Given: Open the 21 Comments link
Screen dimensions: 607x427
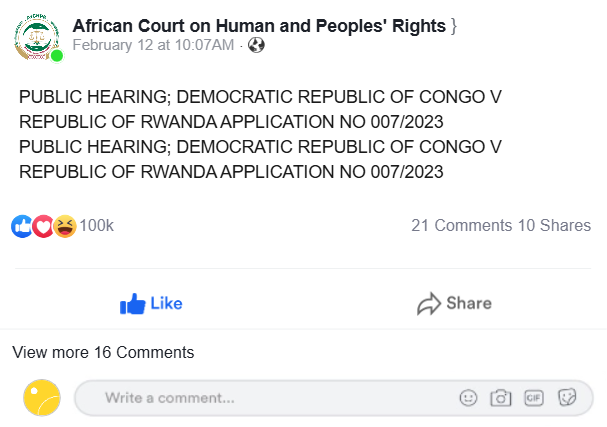Looking at the screenshot, I should [x=461, y=226].
